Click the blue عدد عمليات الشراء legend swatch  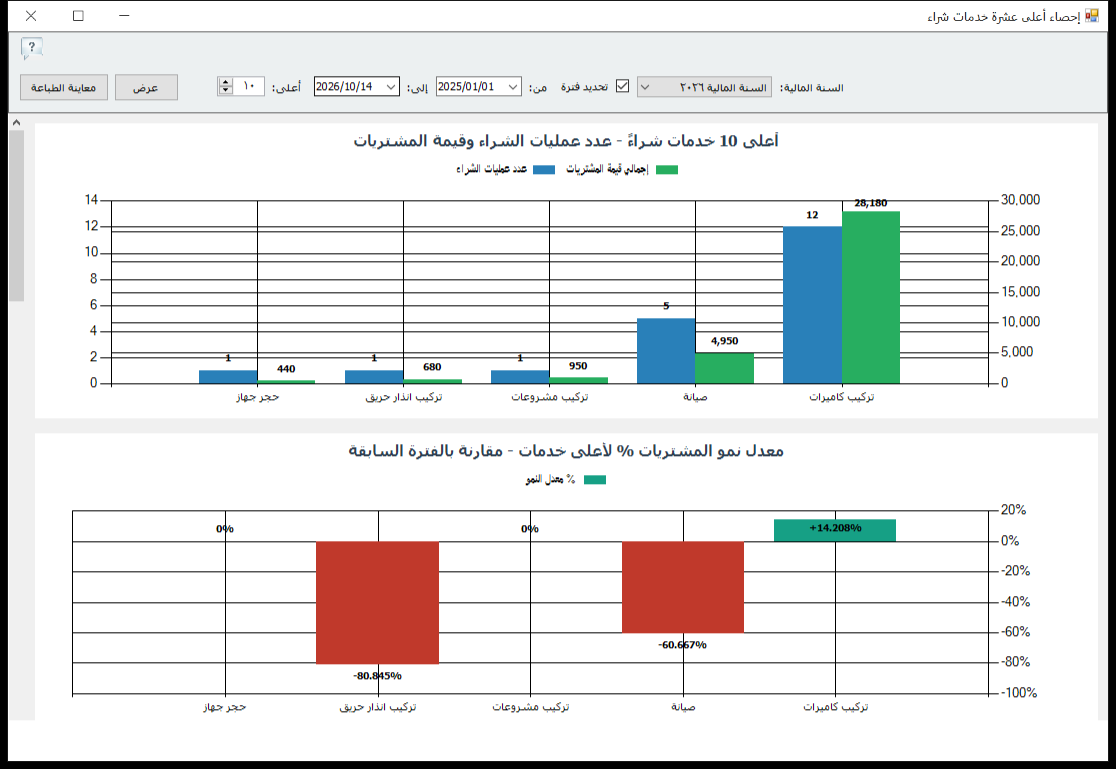coord(544,169)
